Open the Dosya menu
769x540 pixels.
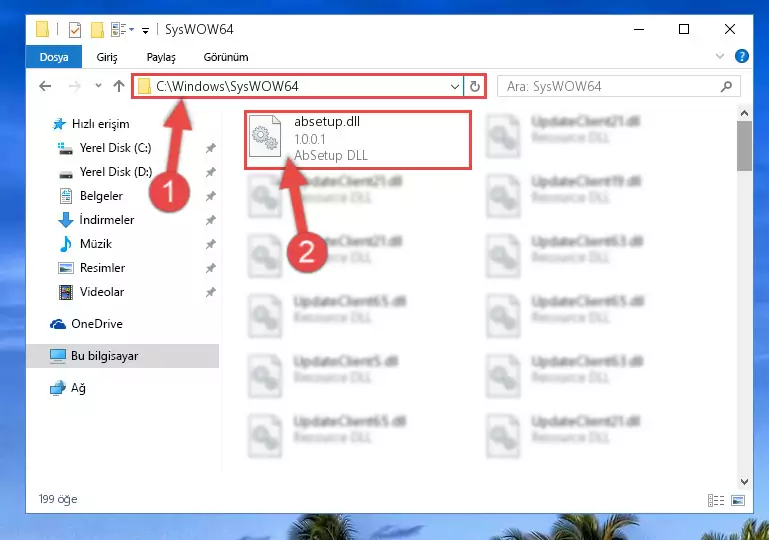[x=54, y=57]
